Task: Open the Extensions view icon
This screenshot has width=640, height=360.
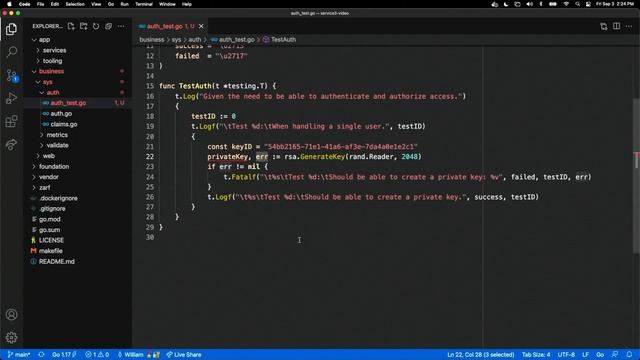Action: pyautogui.click(x=11, y=121)
